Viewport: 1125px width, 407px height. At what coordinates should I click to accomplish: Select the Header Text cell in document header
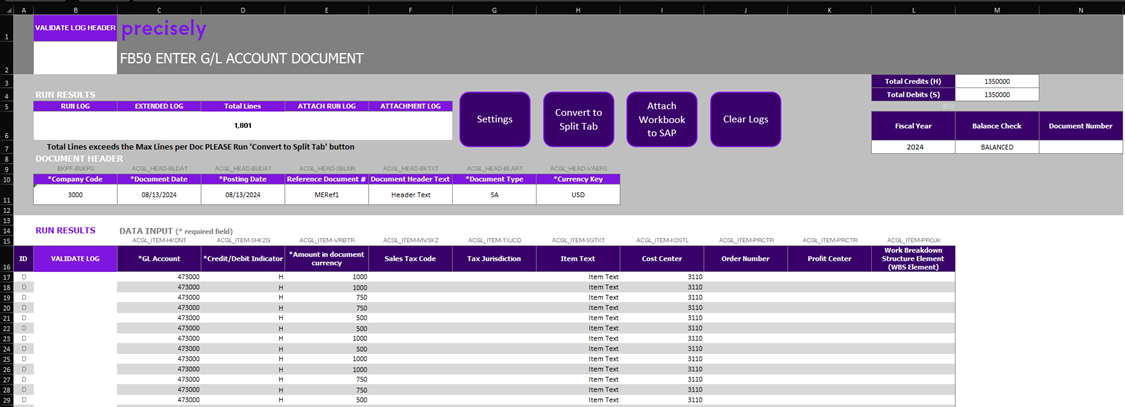tap(410, 195)
